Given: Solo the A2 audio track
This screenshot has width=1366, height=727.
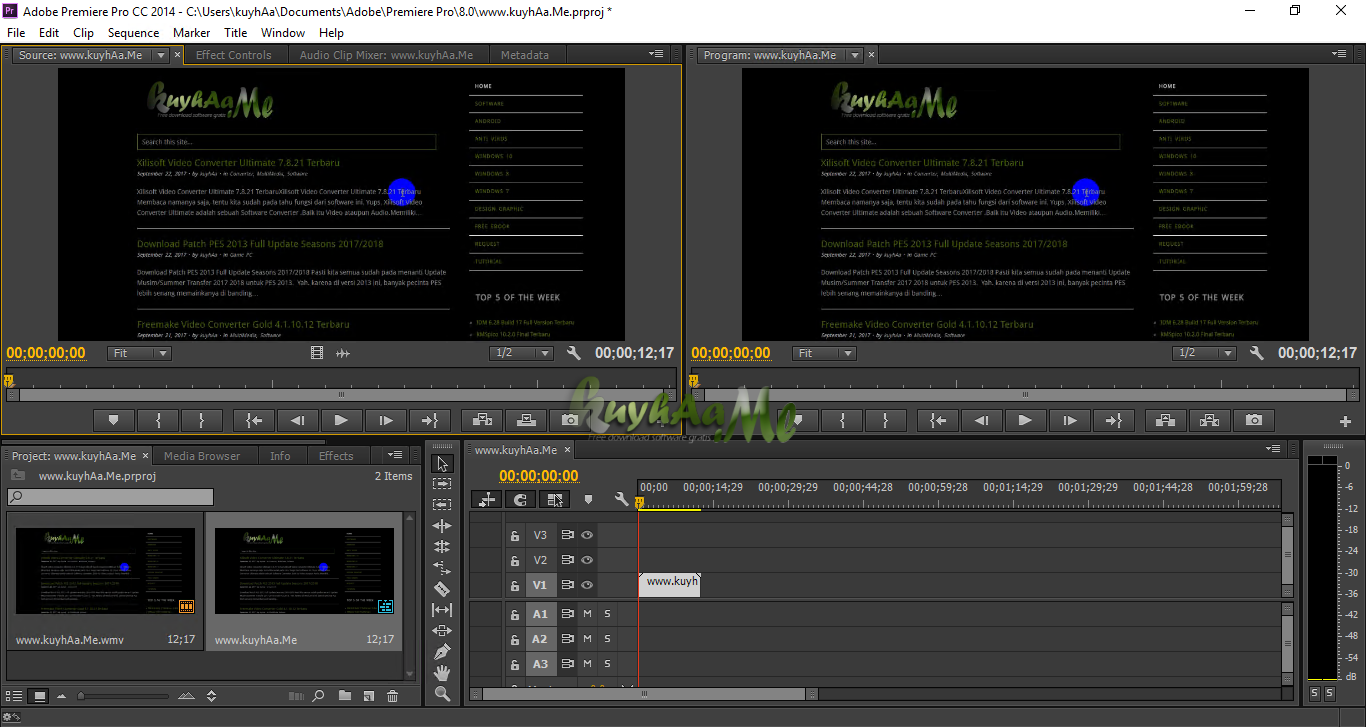Looking at the screenshot, I should (607, 638).
